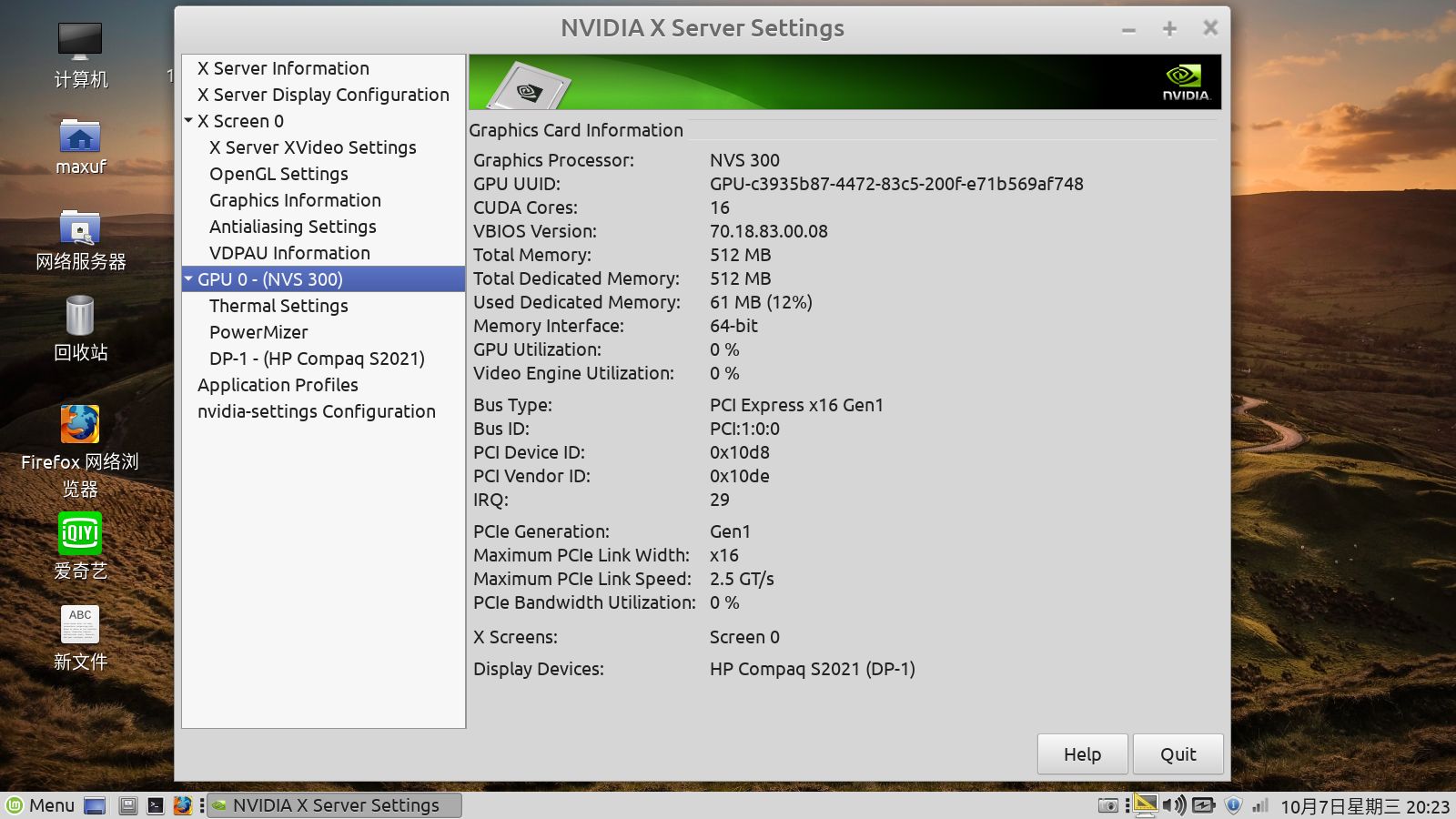Collapse the X Screen 0 tree node
Image resolution: width=1456 pixels, height=819 pixels.
tap(188, 121)
